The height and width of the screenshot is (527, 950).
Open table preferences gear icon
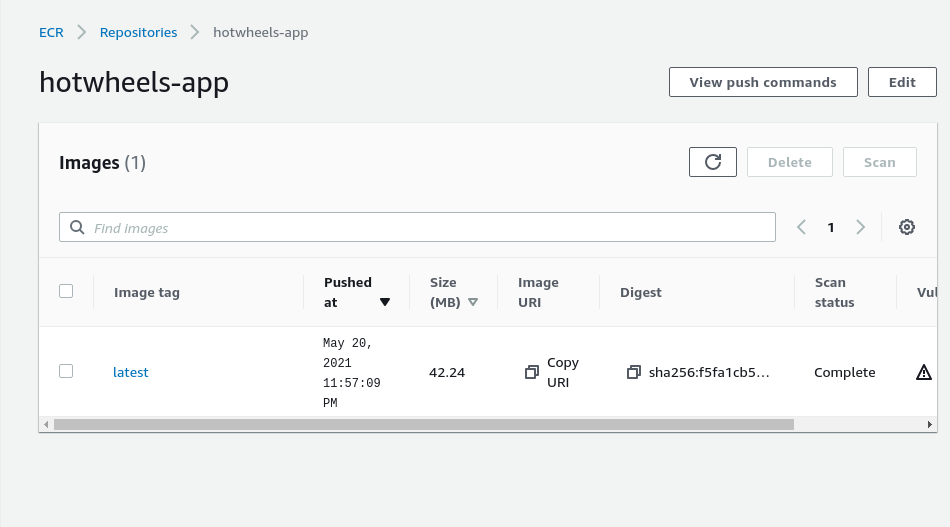pos(906,227)
